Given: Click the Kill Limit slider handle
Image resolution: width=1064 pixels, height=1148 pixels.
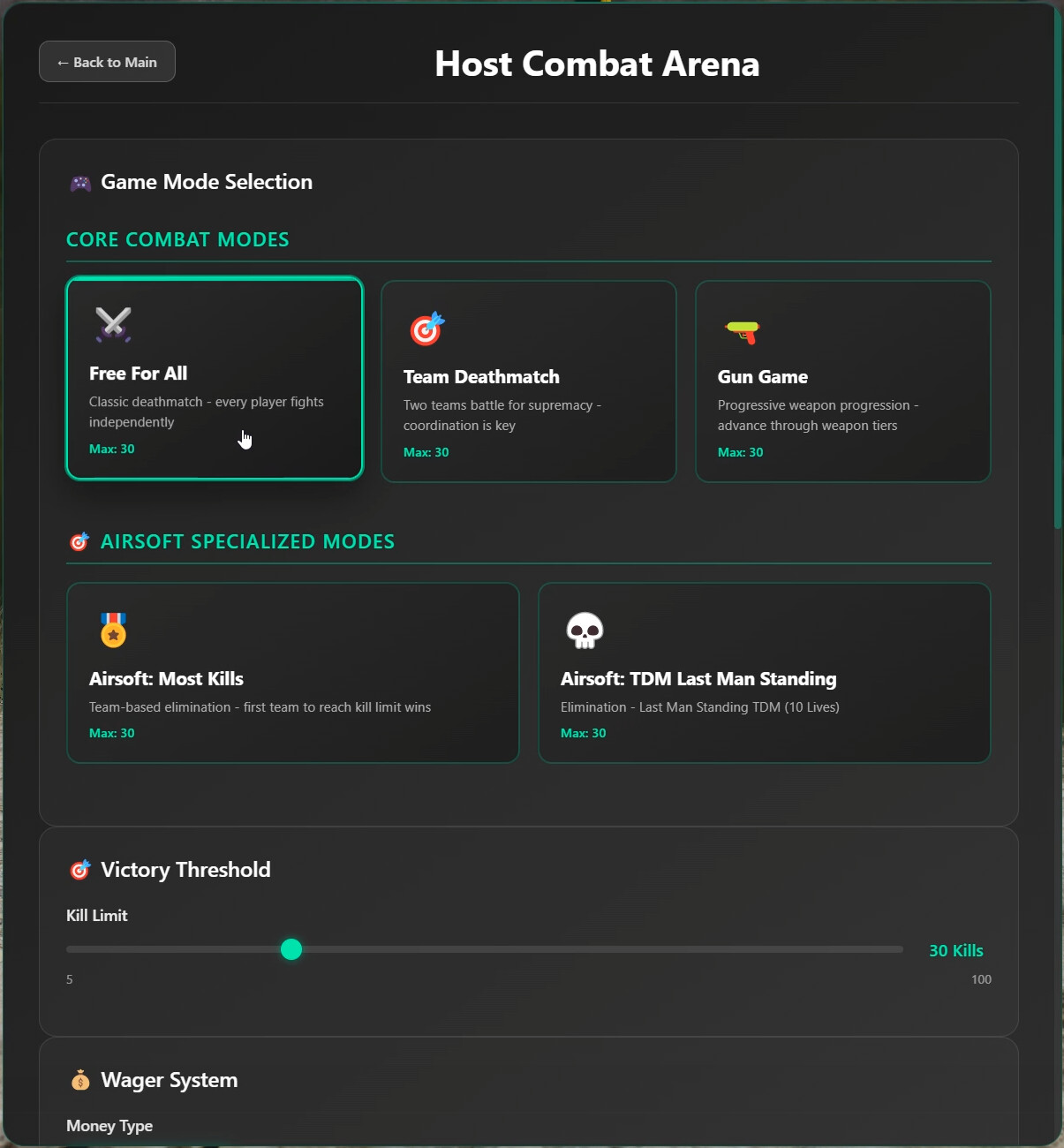Looking at the screenshot, I should tap(291, 949).
